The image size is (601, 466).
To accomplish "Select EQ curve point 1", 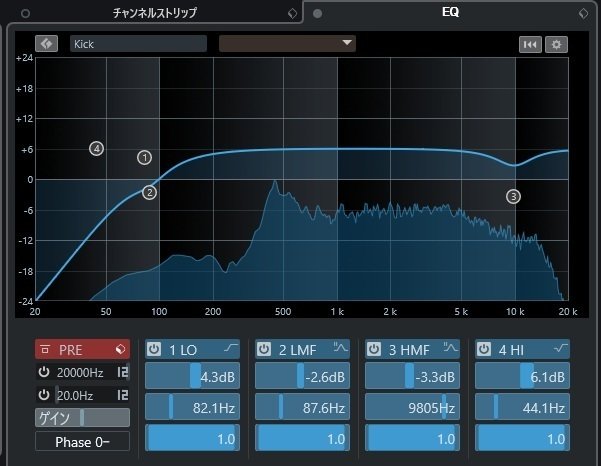I will coord(145,158).
